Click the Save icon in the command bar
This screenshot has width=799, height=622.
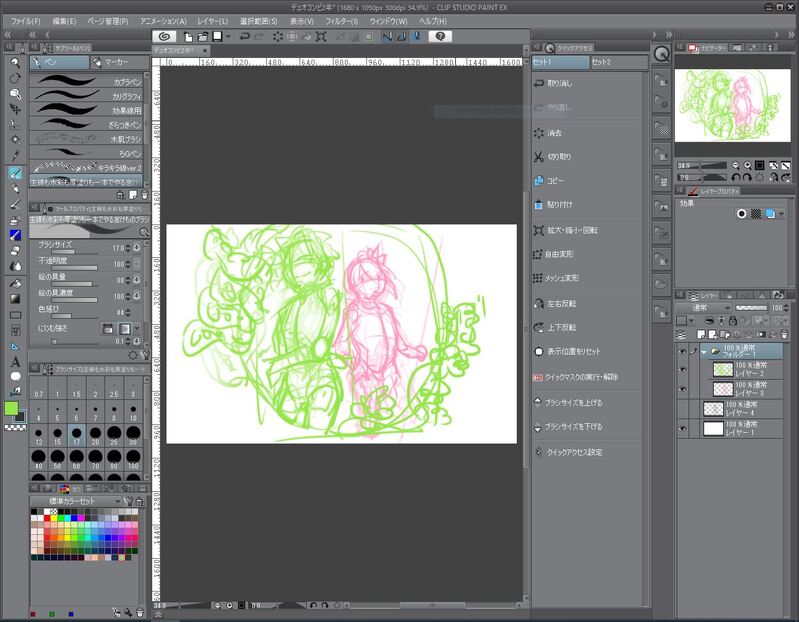tap(217, 37)
